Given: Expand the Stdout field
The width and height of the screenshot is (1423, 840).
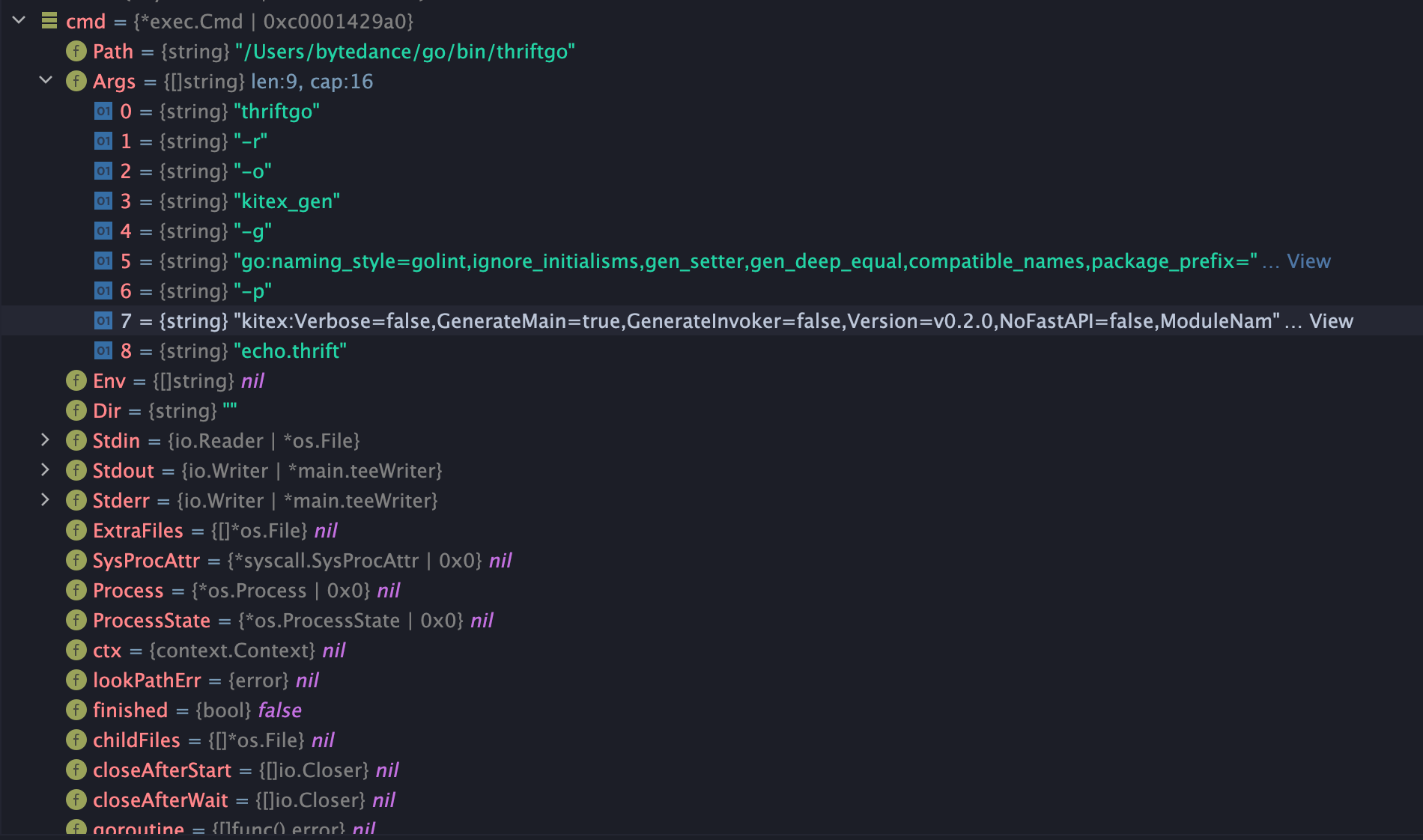Looking at the screenshot, I should (x=46, y=471).
